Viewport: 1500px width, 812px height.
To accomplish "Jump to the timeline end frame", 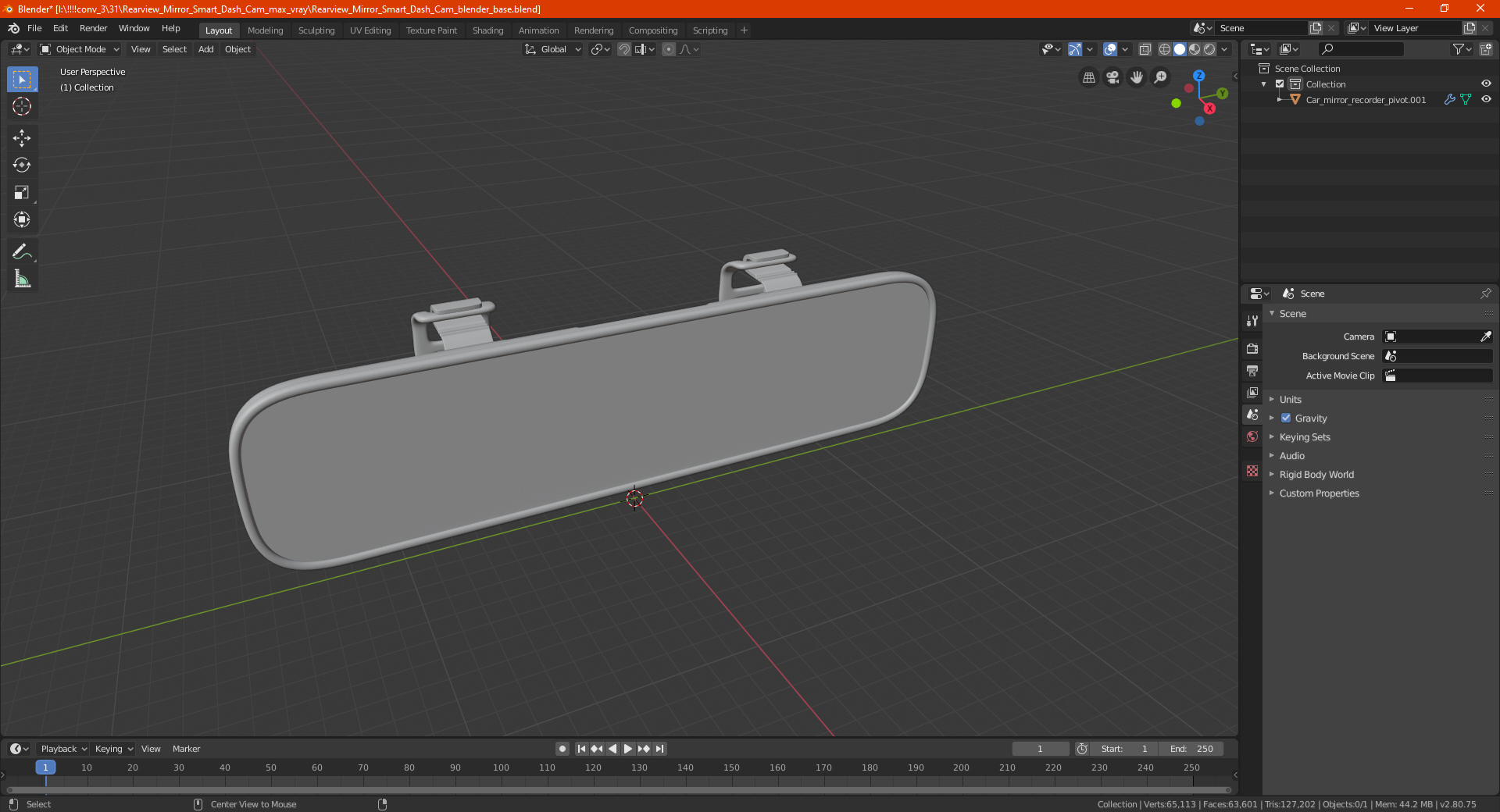I will pyautogui.click(x=659, y=749).
